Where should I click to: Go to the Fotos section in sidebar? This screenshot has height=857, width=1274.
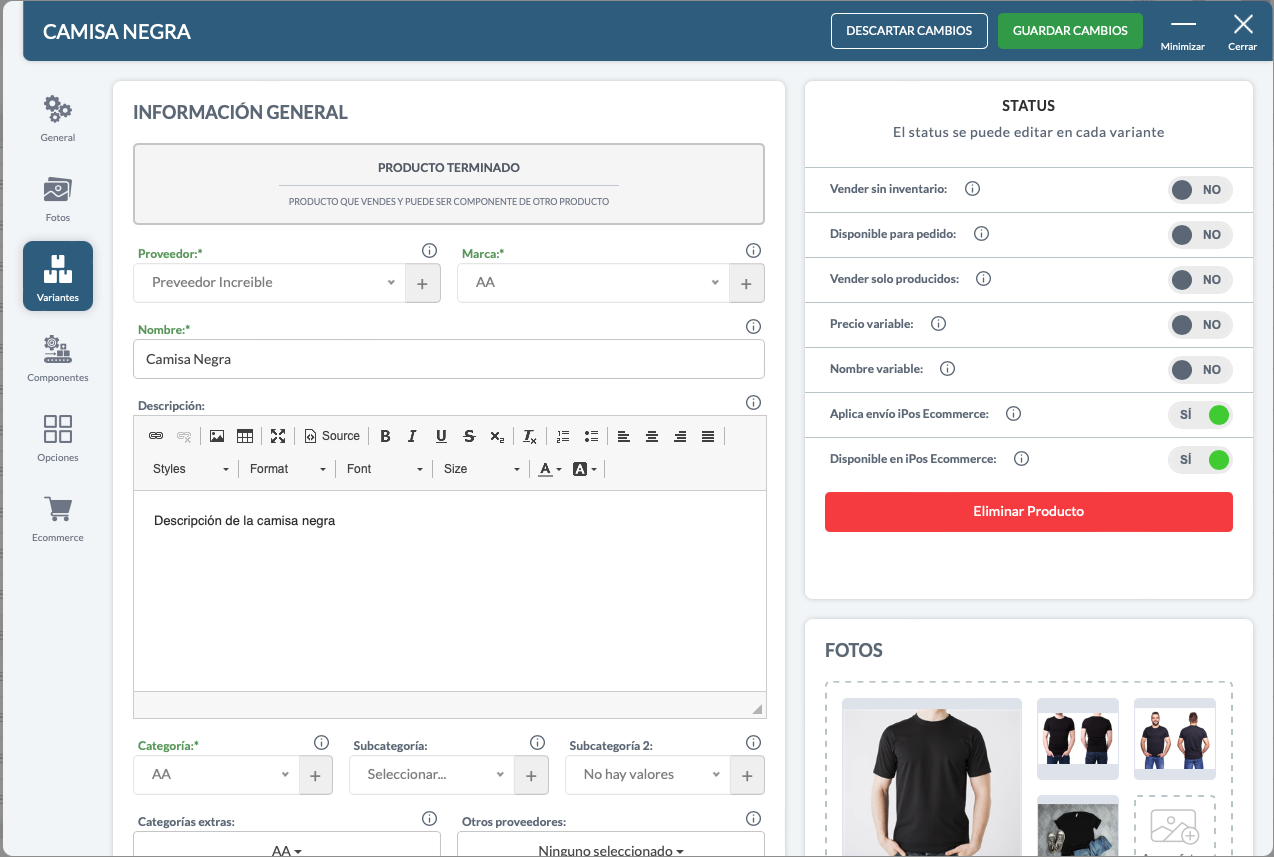pos(58,198)
